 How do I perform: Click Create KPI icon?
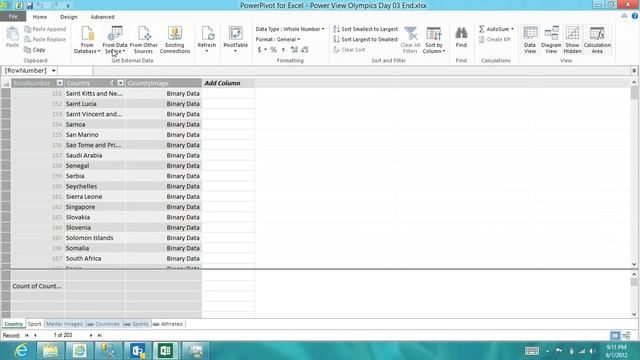click(x=495, y=39)
